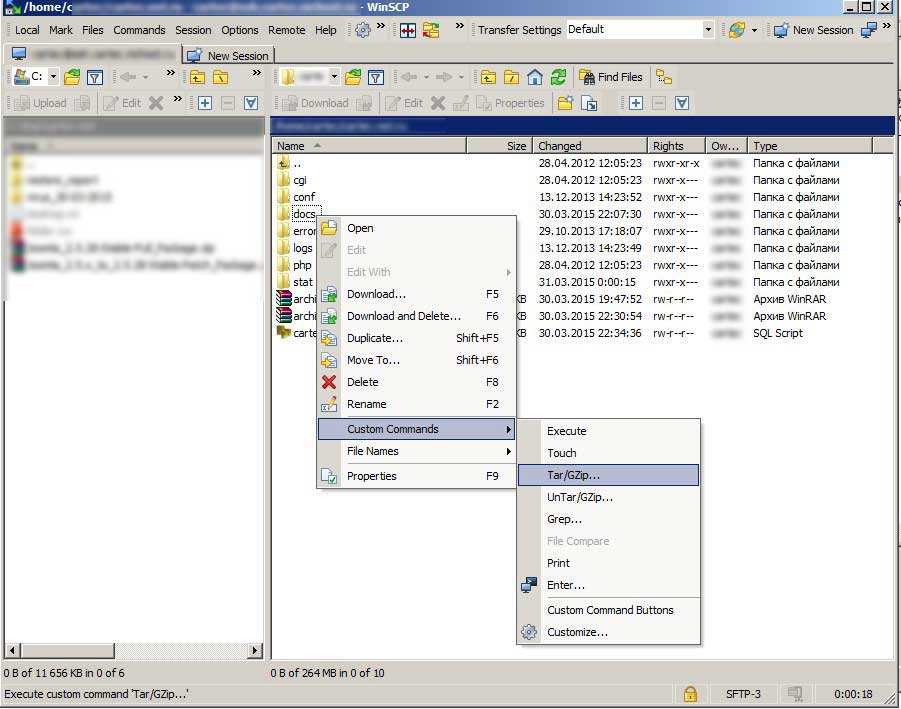Click the New Session toolbar button
The height and width of the screenshot is (709, 901).
tap(813, 30)
